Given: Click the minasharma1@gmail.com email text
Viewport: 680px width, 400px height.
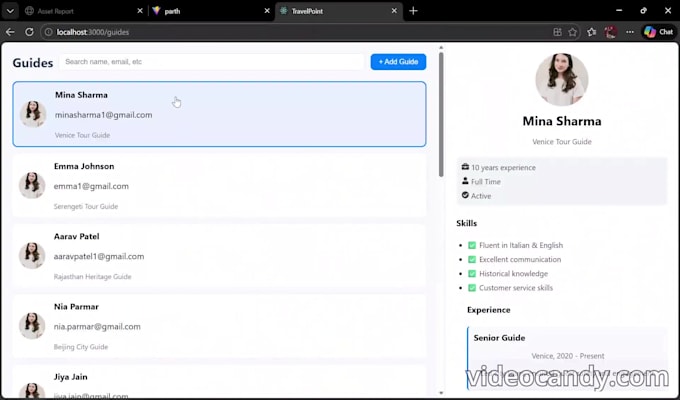Looking at the screenshot, I should tap(103, 115).
